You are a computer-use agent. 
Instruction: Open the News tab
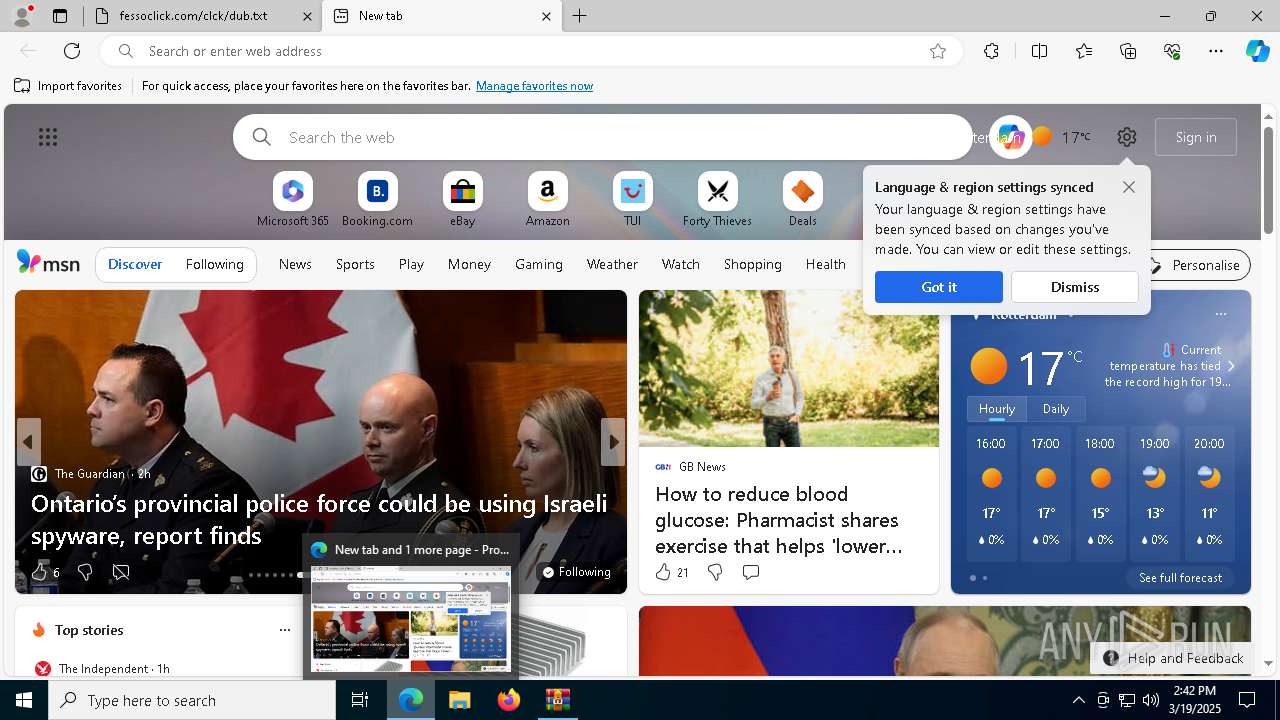click(295, 264)
